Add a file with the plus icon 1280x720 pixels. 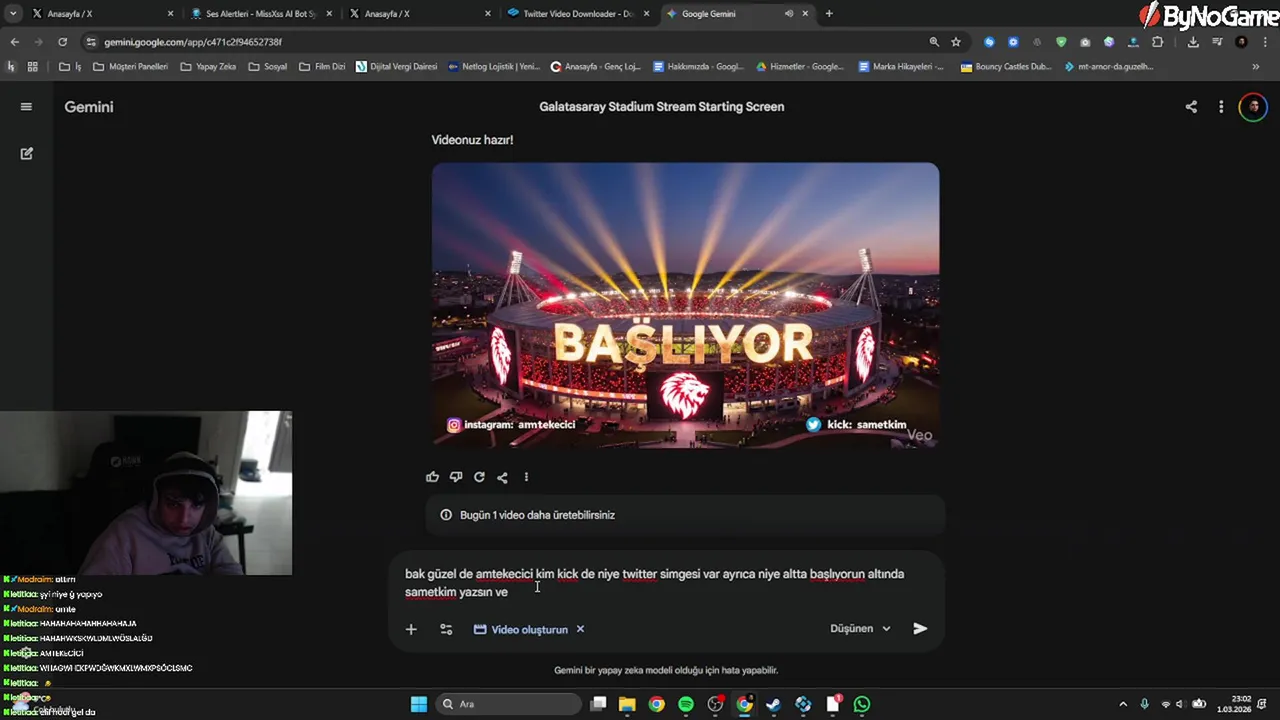tap(411, 629)
